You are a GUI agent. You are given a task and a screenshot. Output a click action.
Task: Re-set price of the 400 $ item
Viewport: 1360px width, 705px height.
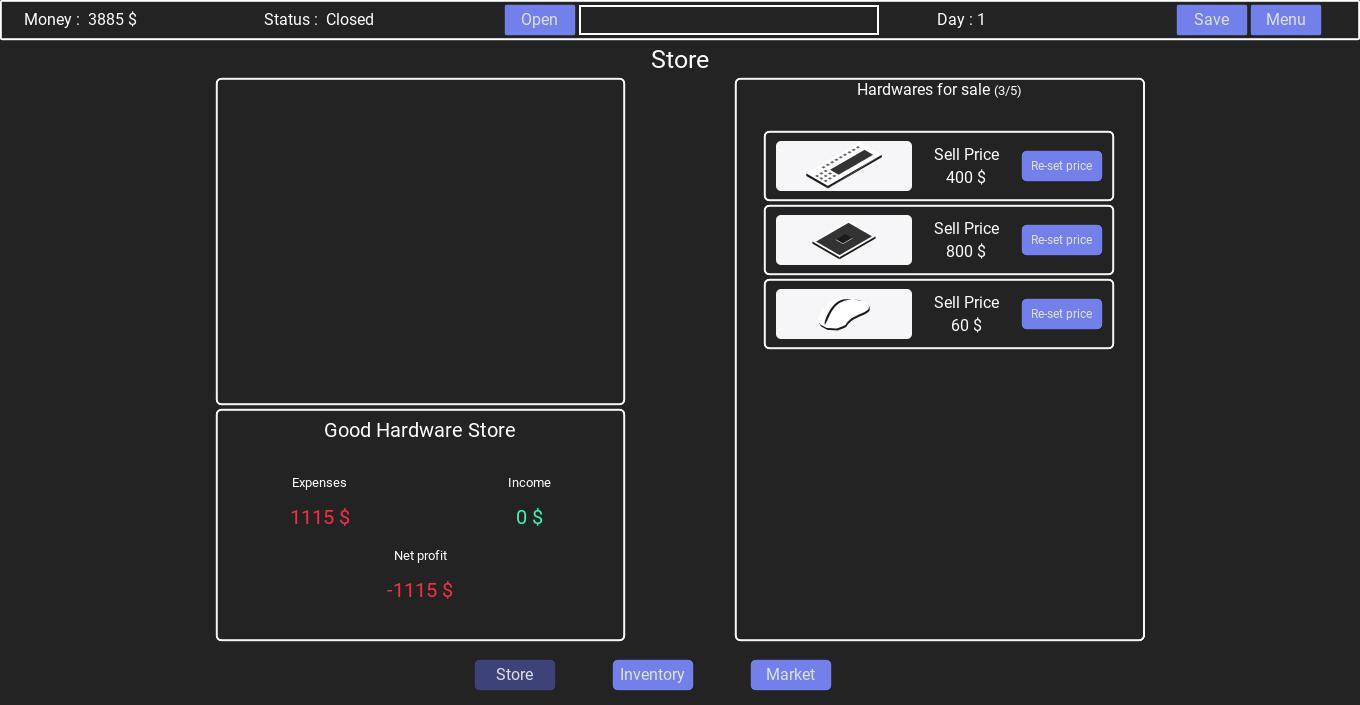pos(1061,166)
